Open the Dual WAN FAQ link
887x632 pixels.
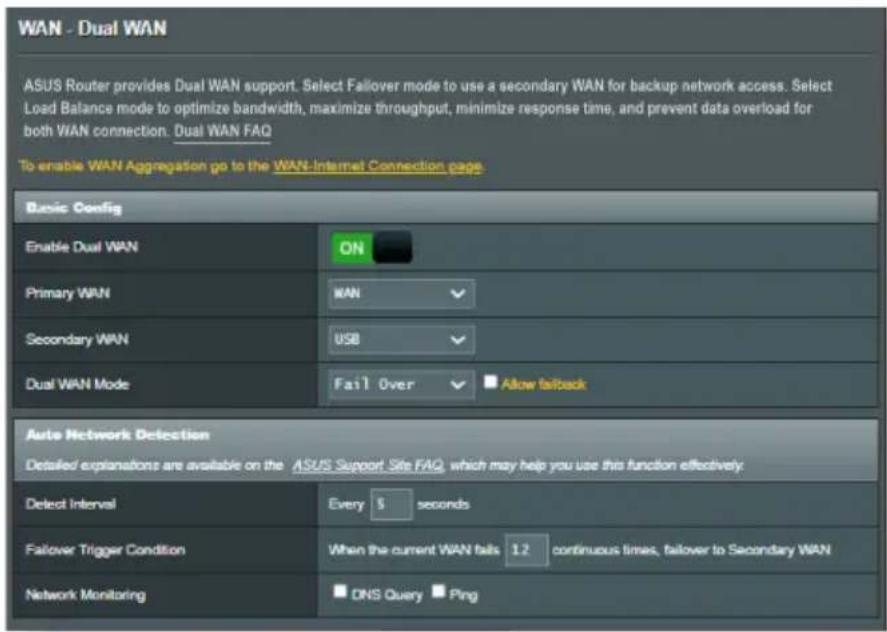222,131
